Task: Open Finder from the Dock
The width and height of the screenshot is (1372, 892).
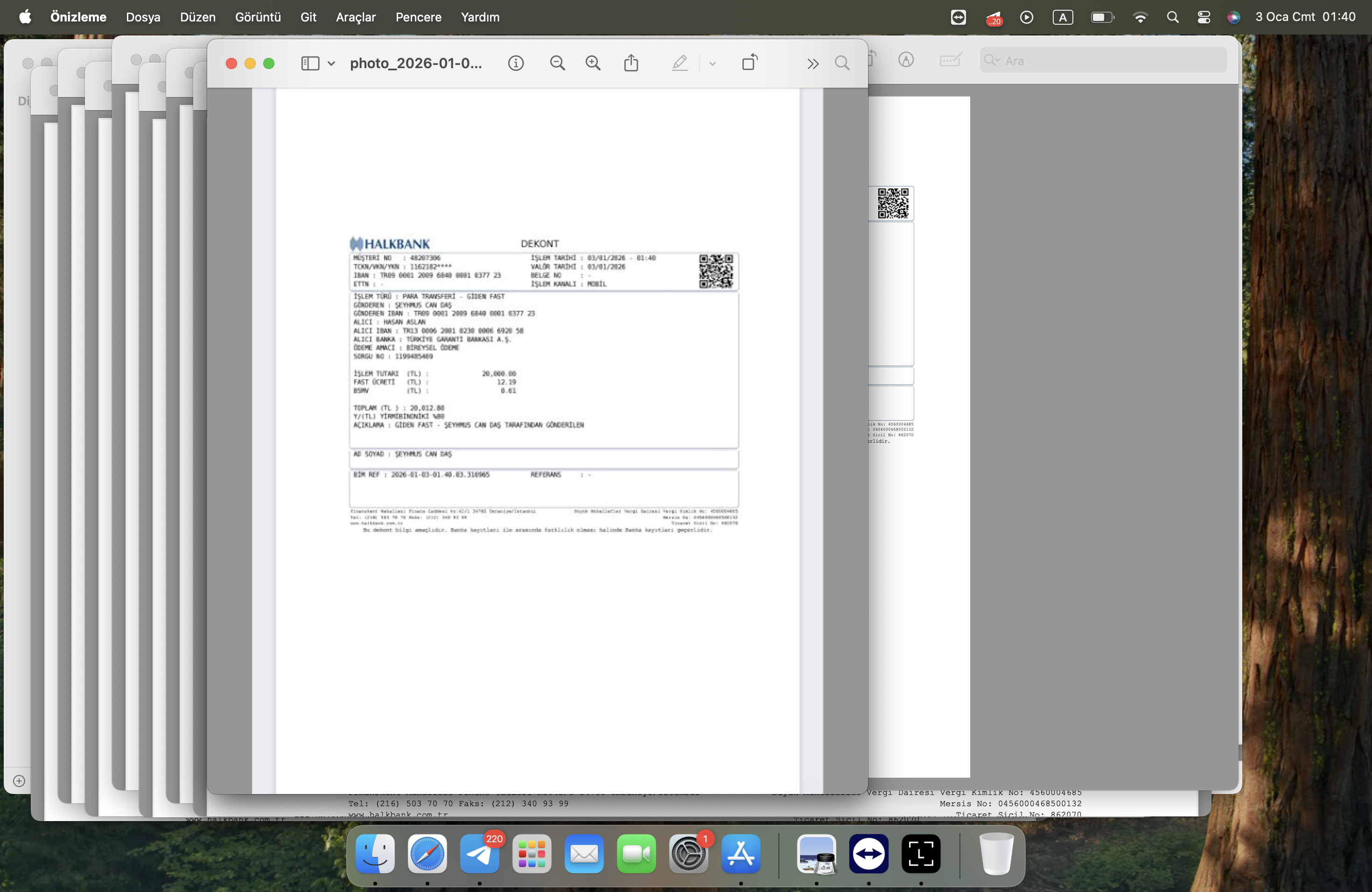Action: point(375,853)
